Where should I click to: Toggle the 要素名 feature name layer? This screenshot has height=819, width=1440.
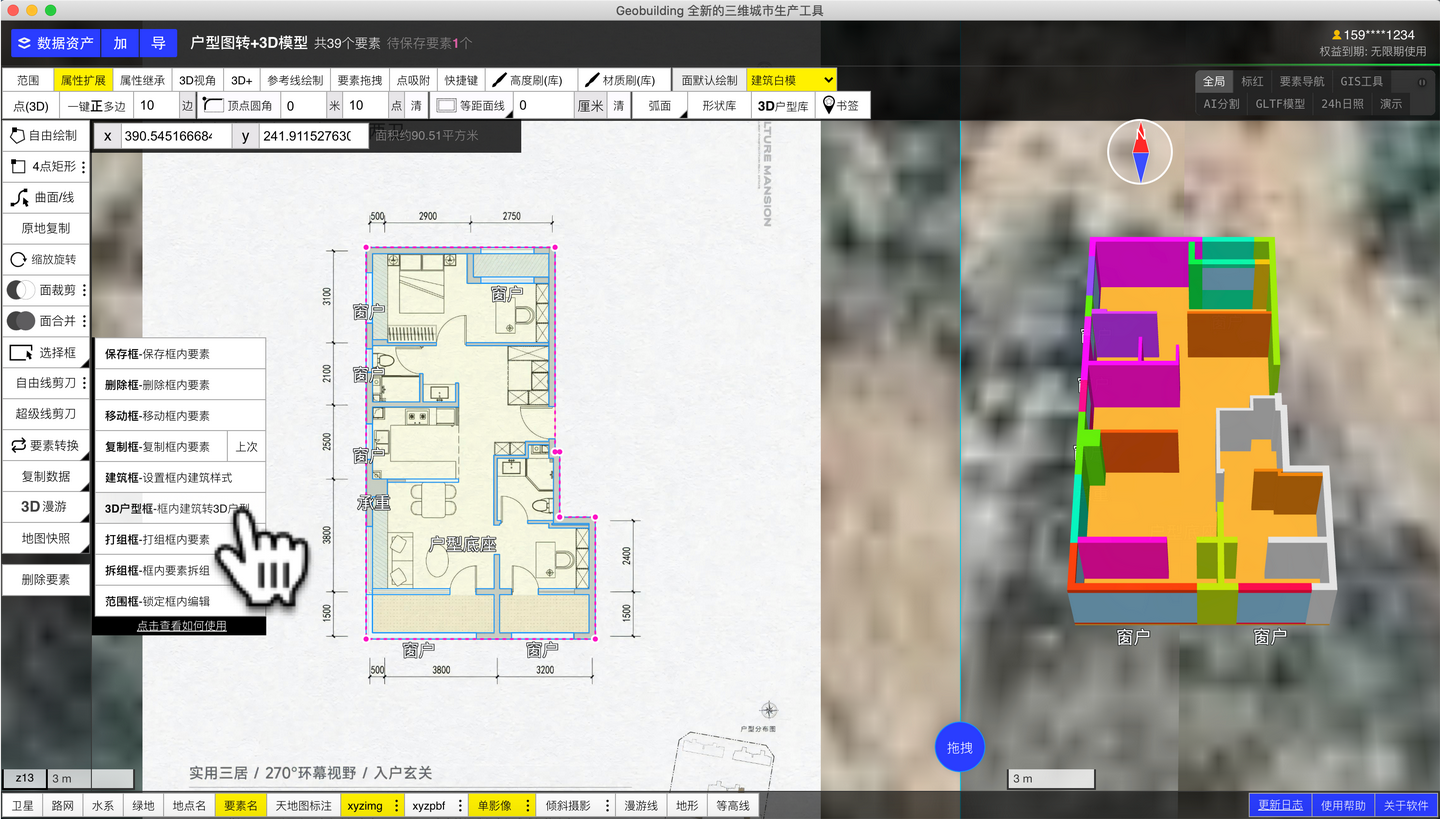click(240, 805)
